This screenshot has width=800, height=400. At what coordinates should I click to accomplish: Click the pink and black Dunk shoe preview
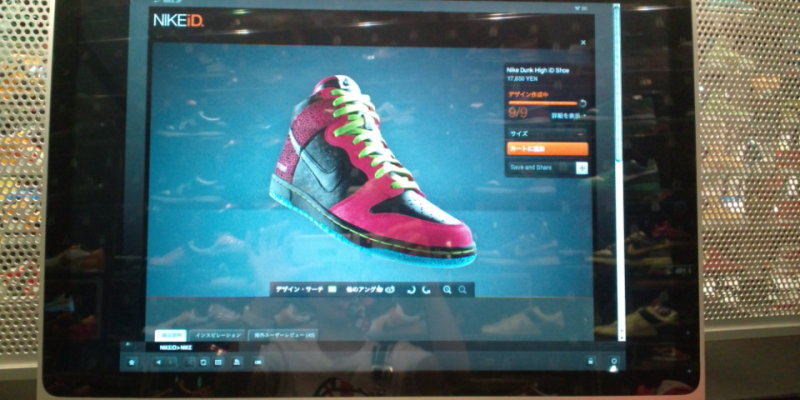pos(372,171)
